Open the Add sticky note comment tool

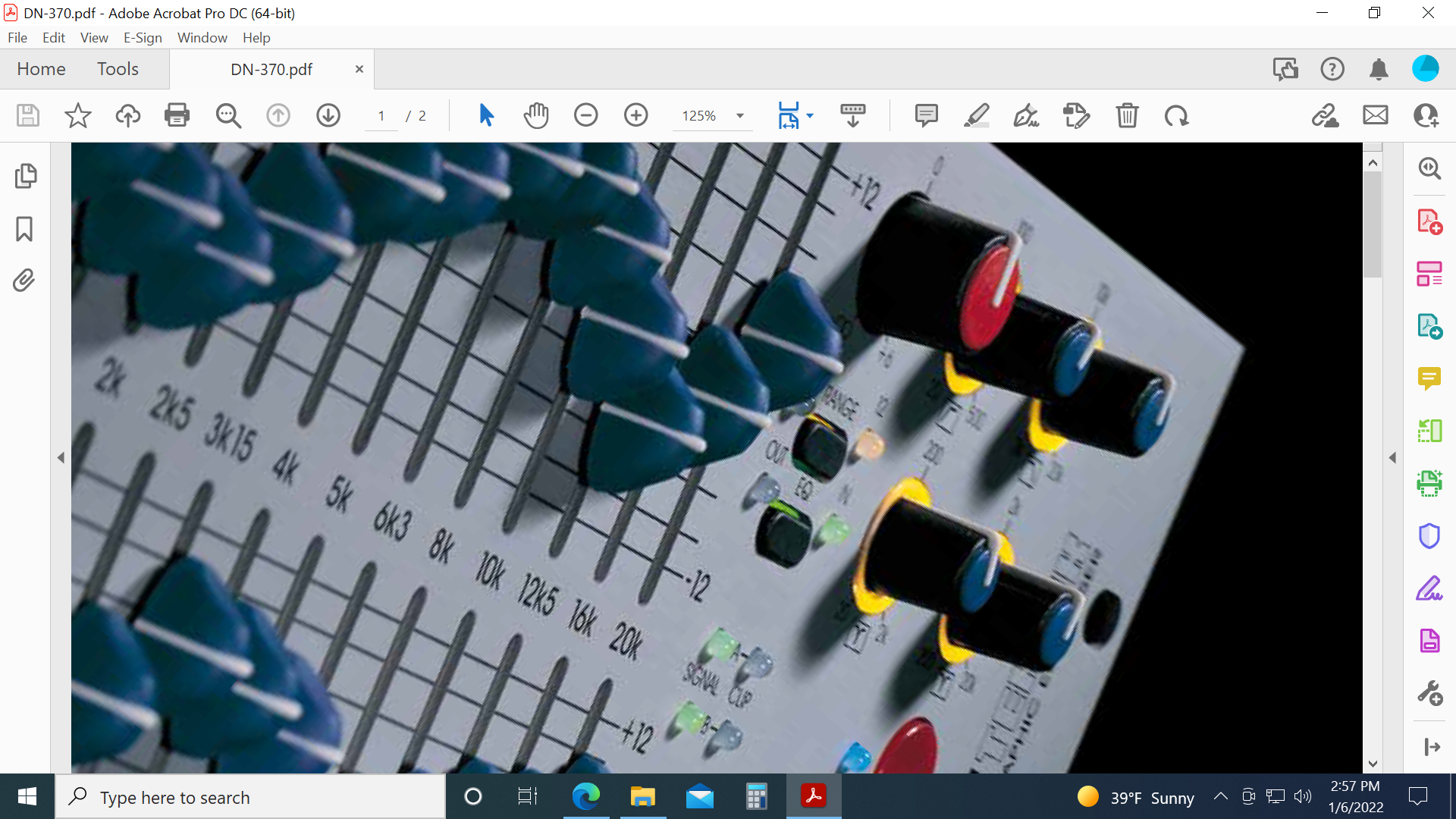point(926,115)
